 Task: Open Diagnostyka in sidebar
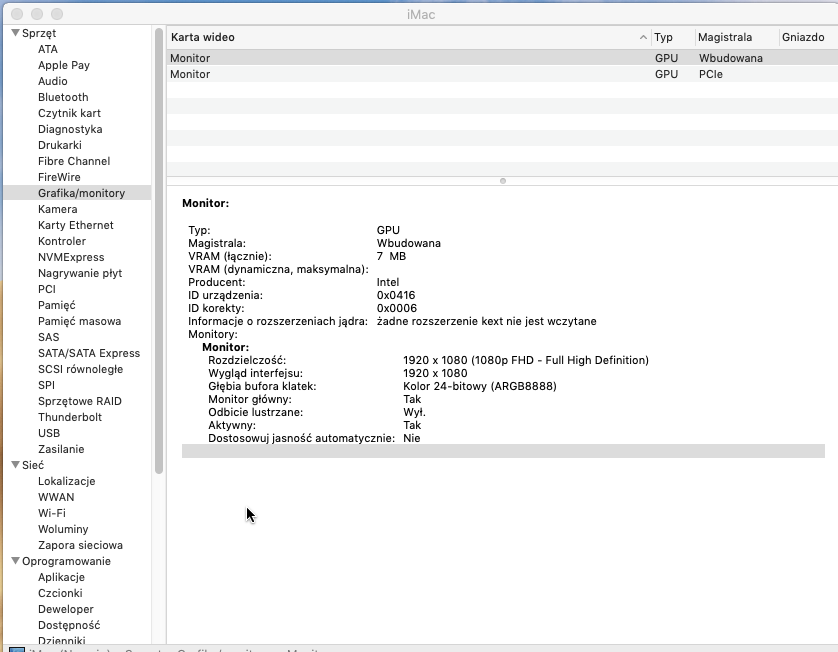click(x=70, y=129)
